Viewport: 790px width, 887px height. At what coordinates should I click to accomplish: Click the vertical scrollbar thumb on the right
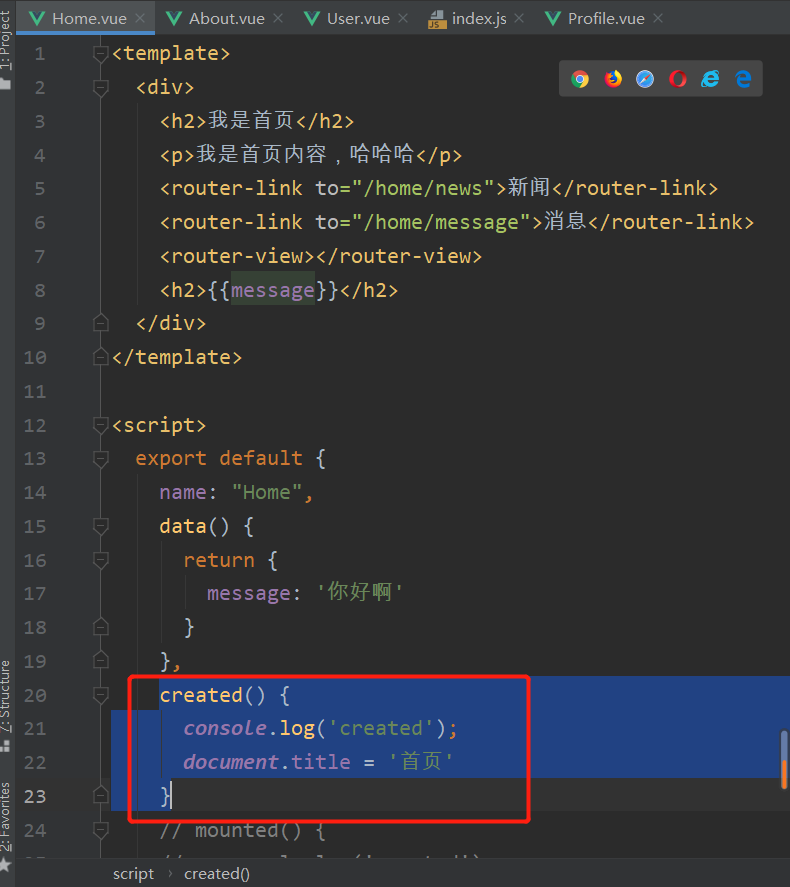[784, 759]
